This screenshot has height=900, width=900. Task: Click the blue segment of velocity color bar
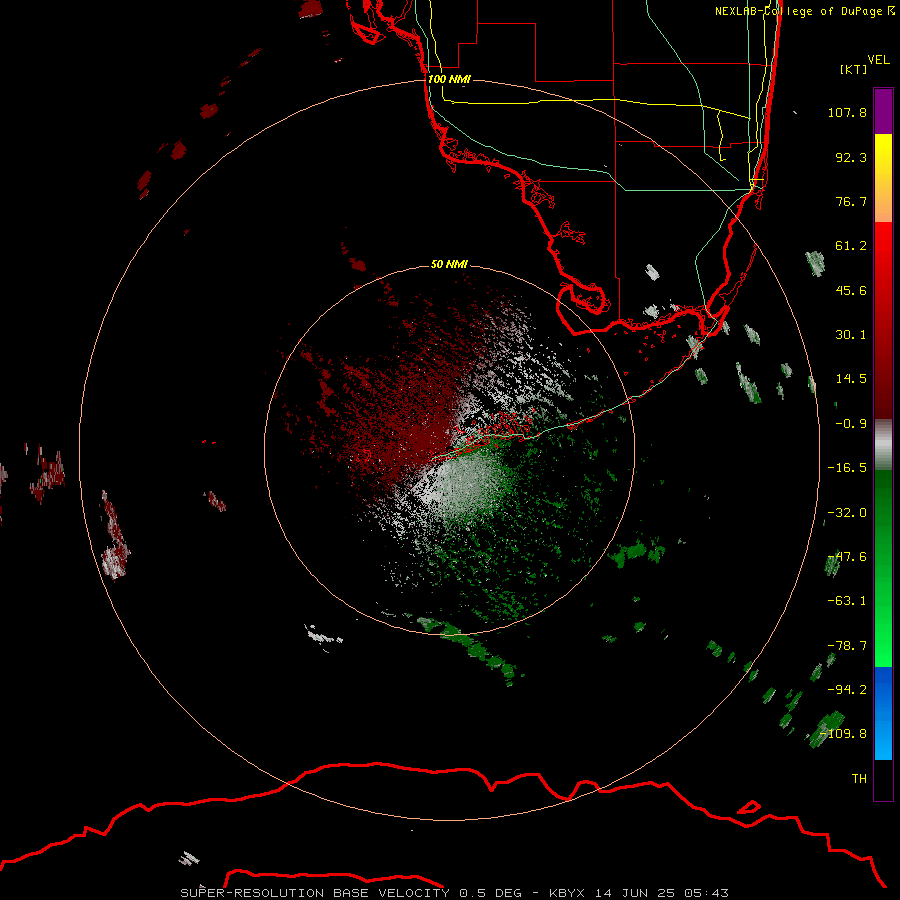point(883,713)
